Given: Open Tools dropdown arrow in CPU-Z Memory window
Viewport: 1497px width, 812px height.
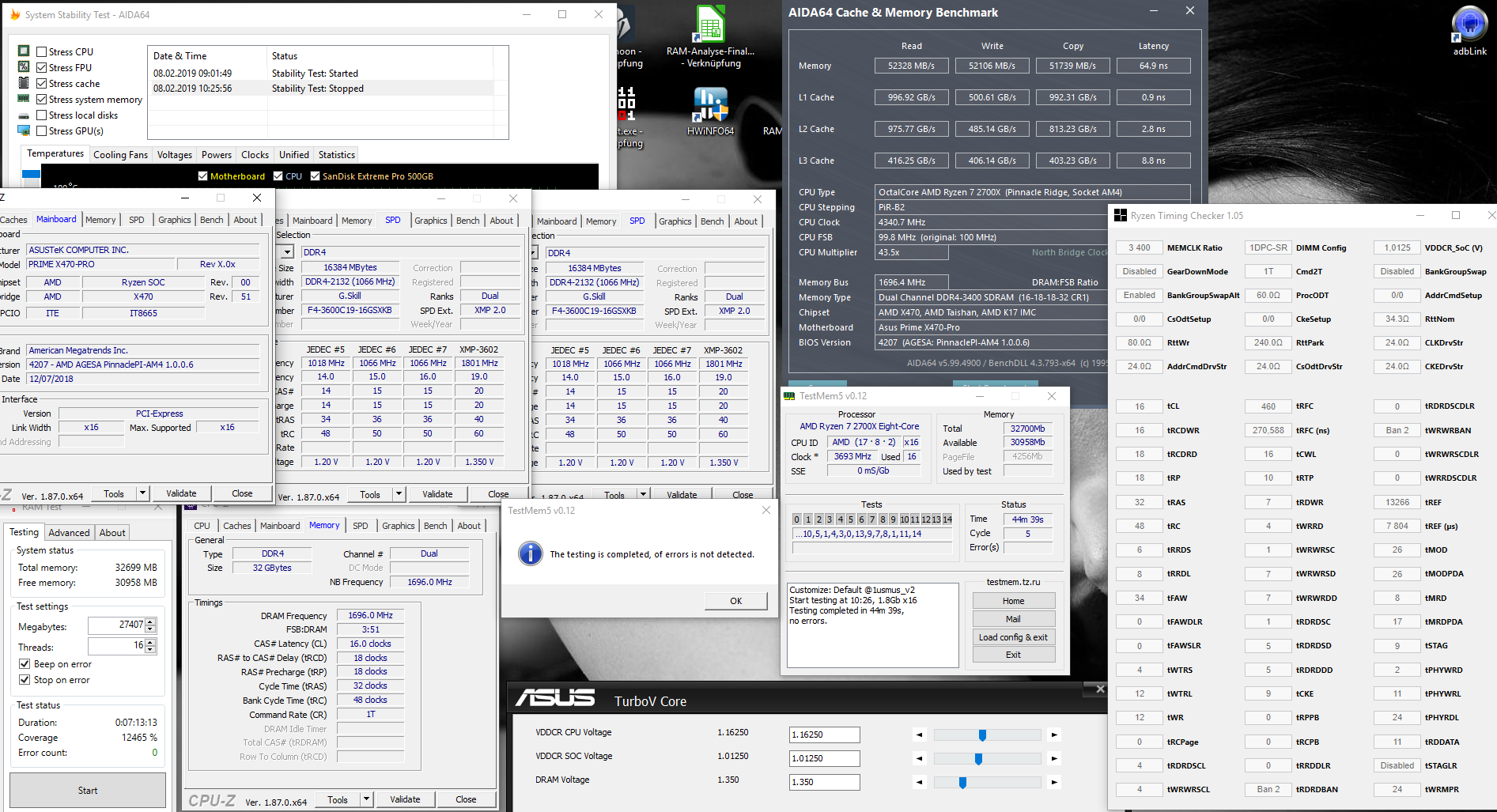Looking at the screenshot, I should click(366, 799).
